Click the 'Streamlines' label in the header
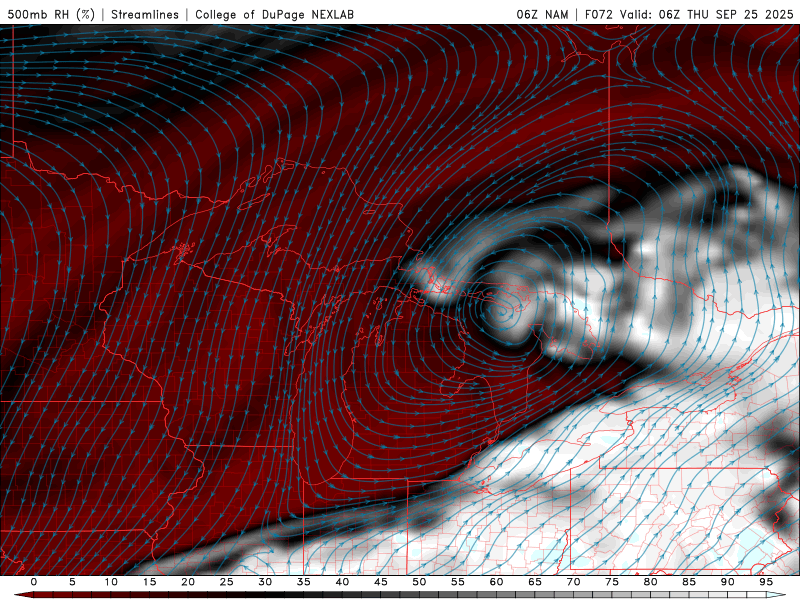This screenshot has width=800, height=600. (x=145, y=14)
